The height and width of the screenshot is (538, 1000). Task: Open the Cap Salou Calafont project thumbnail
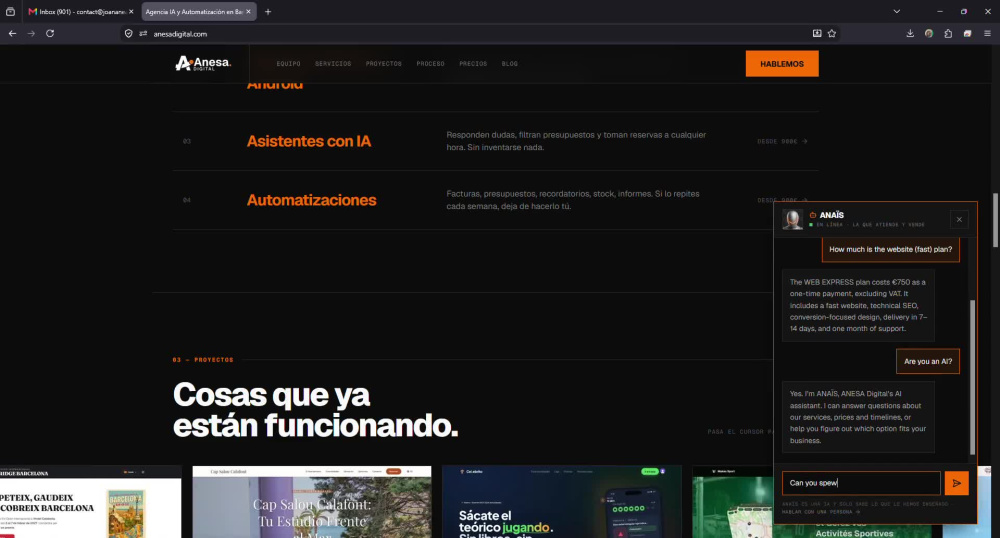click(x=312, y=502)
